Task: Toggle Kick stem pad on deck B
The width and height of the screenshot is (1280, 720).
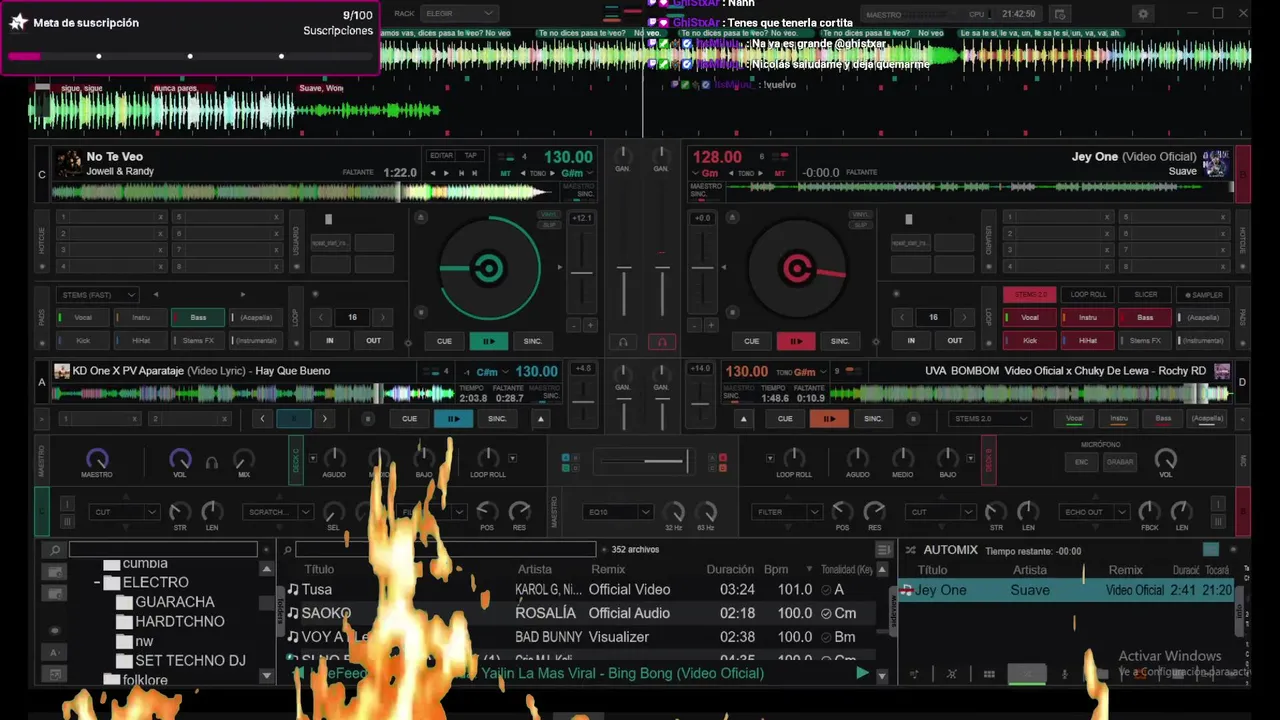Action: (x=1029, y=340)
